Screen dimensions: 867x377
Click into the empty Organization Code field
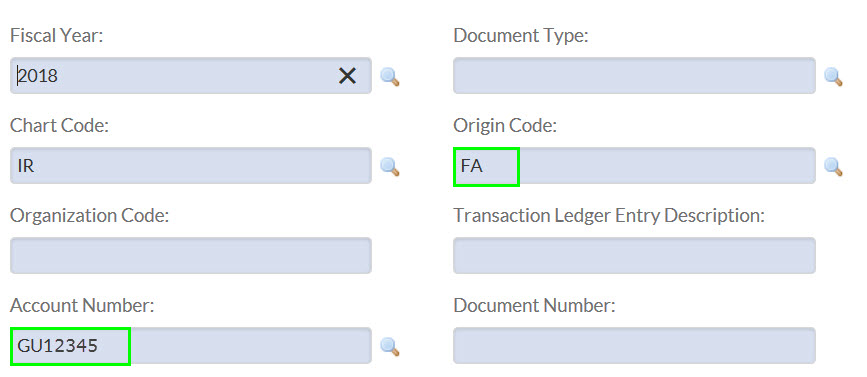coord(191,255)
